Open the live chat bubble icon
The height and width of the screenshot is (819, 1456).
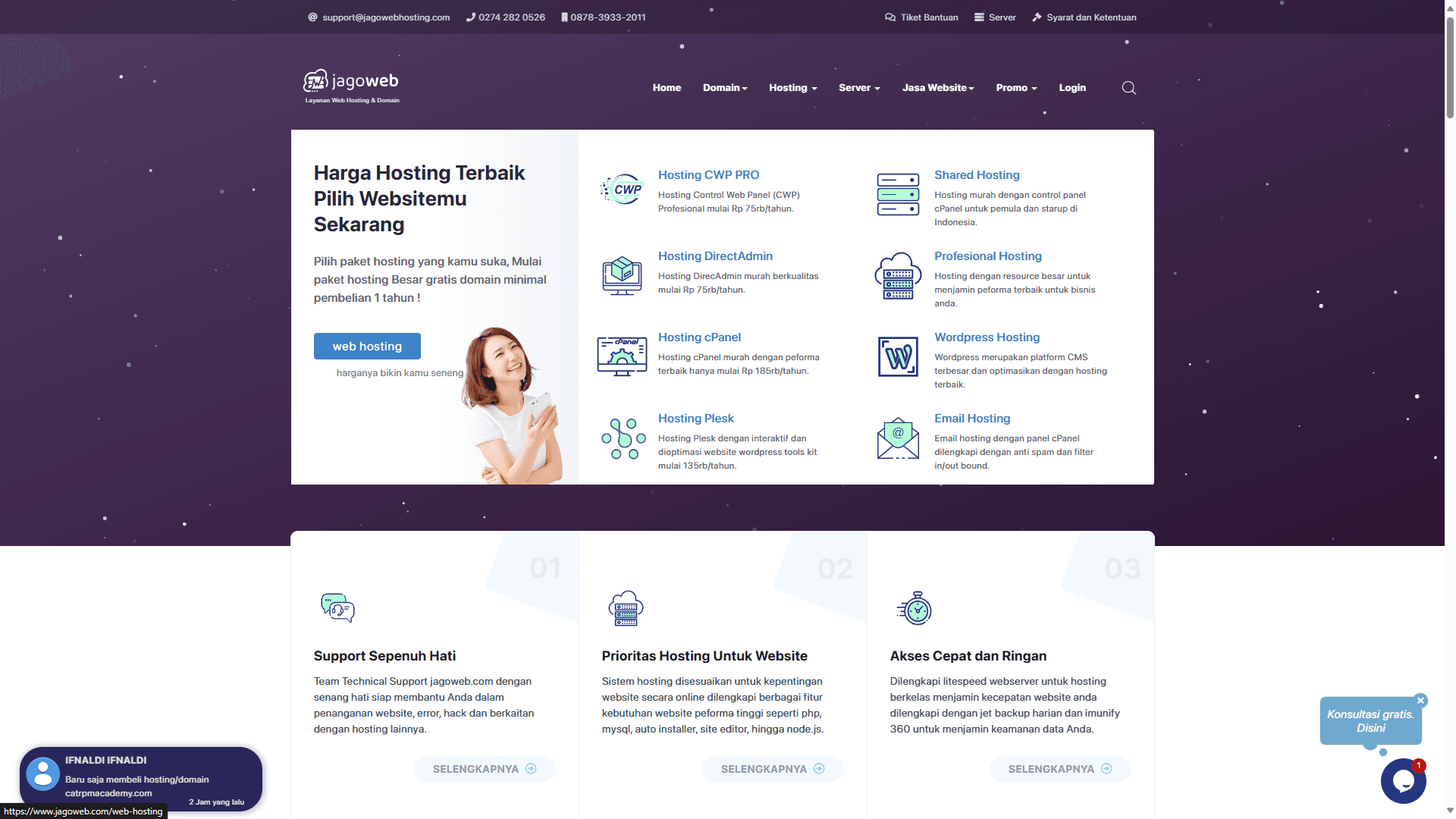coord(1403,780)
